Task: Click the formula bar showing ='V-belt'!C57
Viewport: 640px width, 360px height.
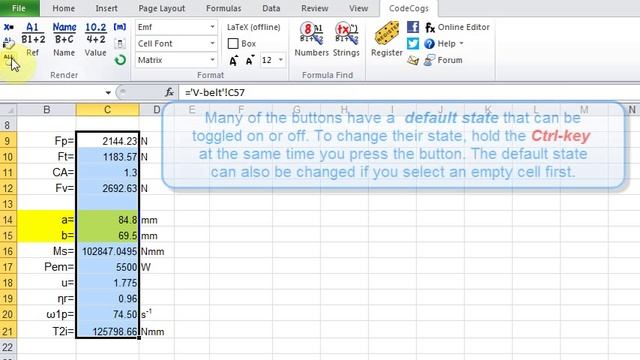Action: (x=408, y=93)
